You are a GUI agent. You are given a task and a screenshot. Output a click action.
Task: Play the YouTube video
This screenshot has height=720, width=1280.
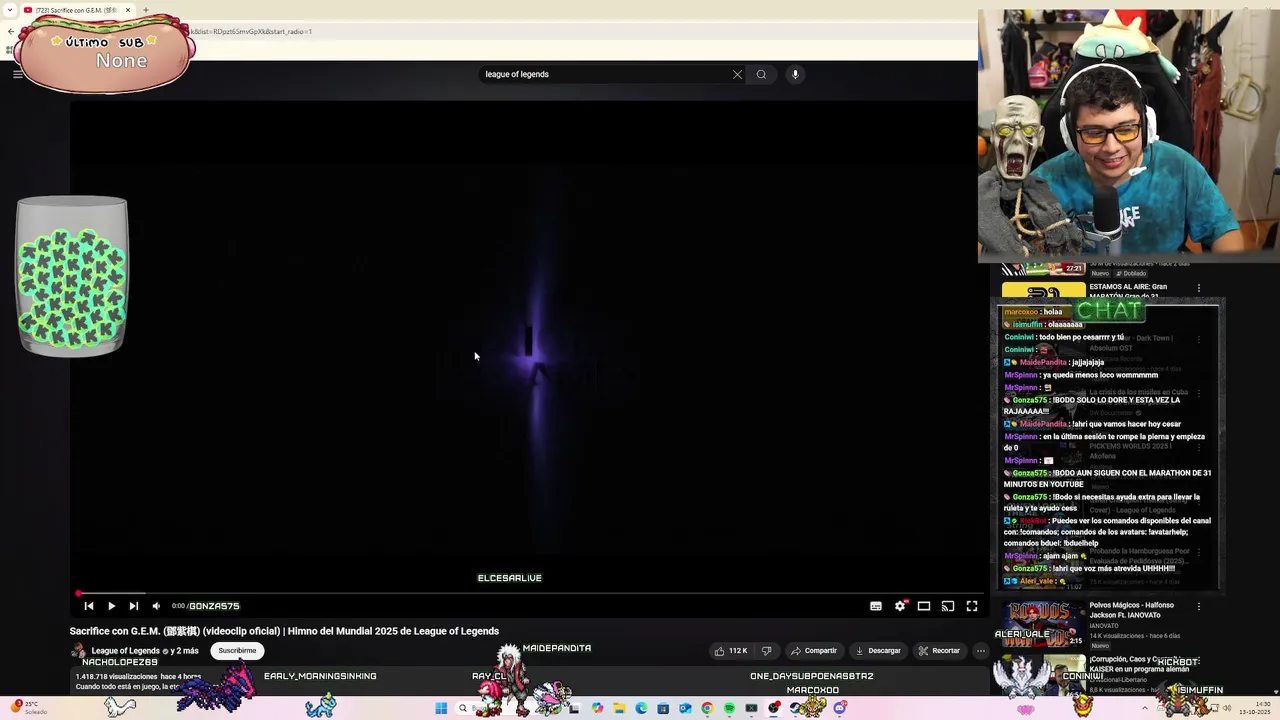tap(111, 606)
